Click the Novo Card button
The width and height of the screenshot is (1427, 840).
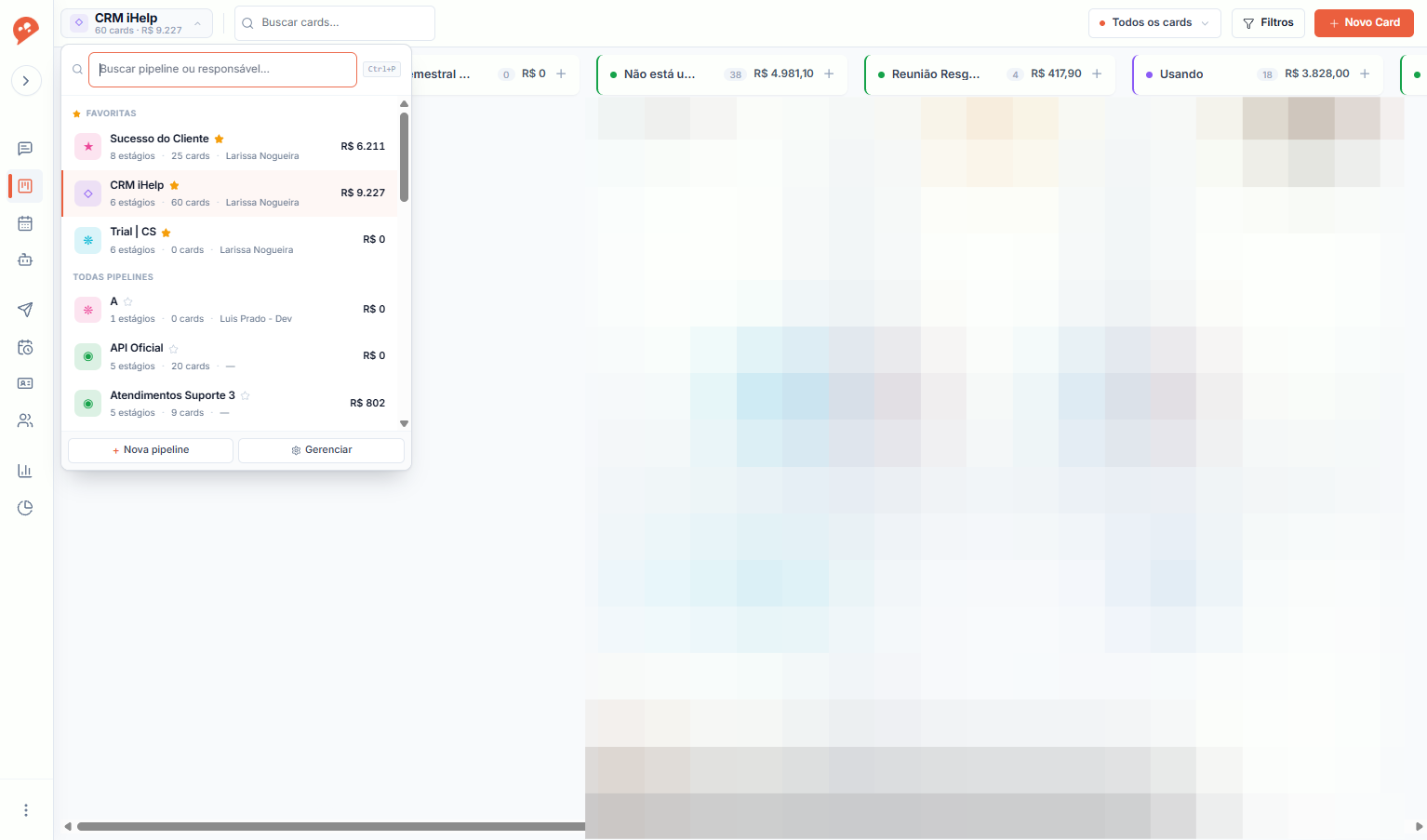(1364, 23)
